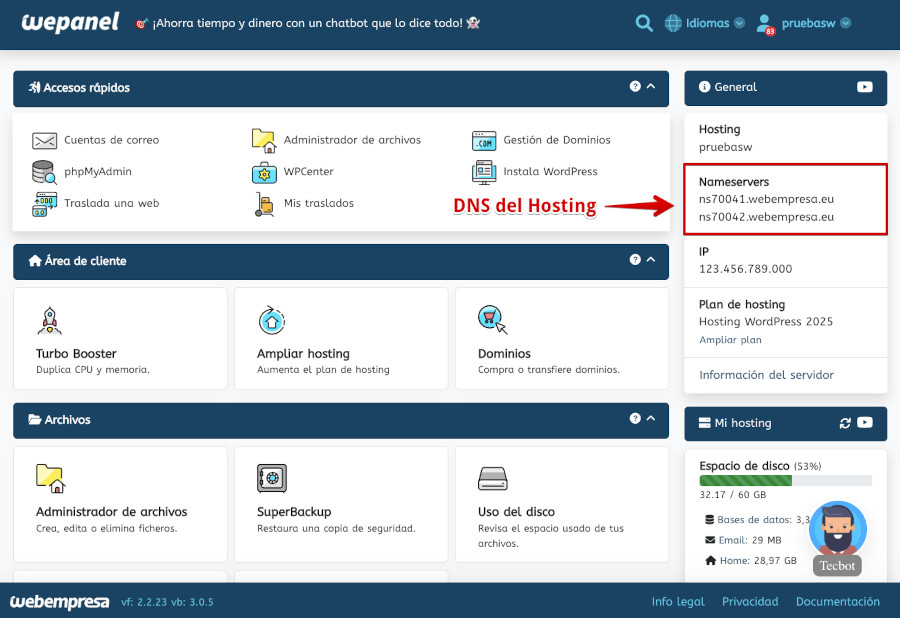Open the Info legal footer link

(x=678, y=601)
